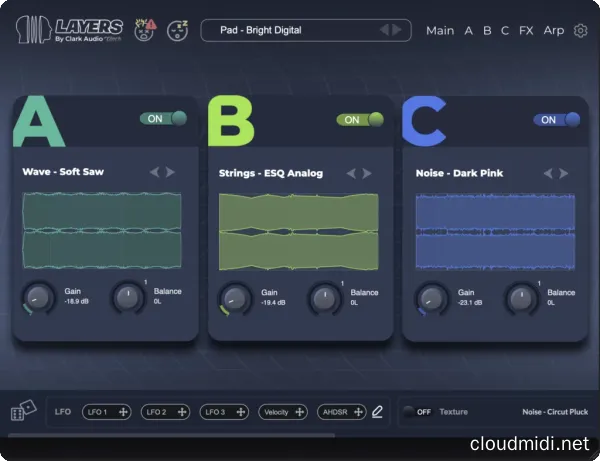Open the Pad - Bright Digital preset selector
Image resolution: width=600 pixels, height=461 pixels.
pos(306,30)
